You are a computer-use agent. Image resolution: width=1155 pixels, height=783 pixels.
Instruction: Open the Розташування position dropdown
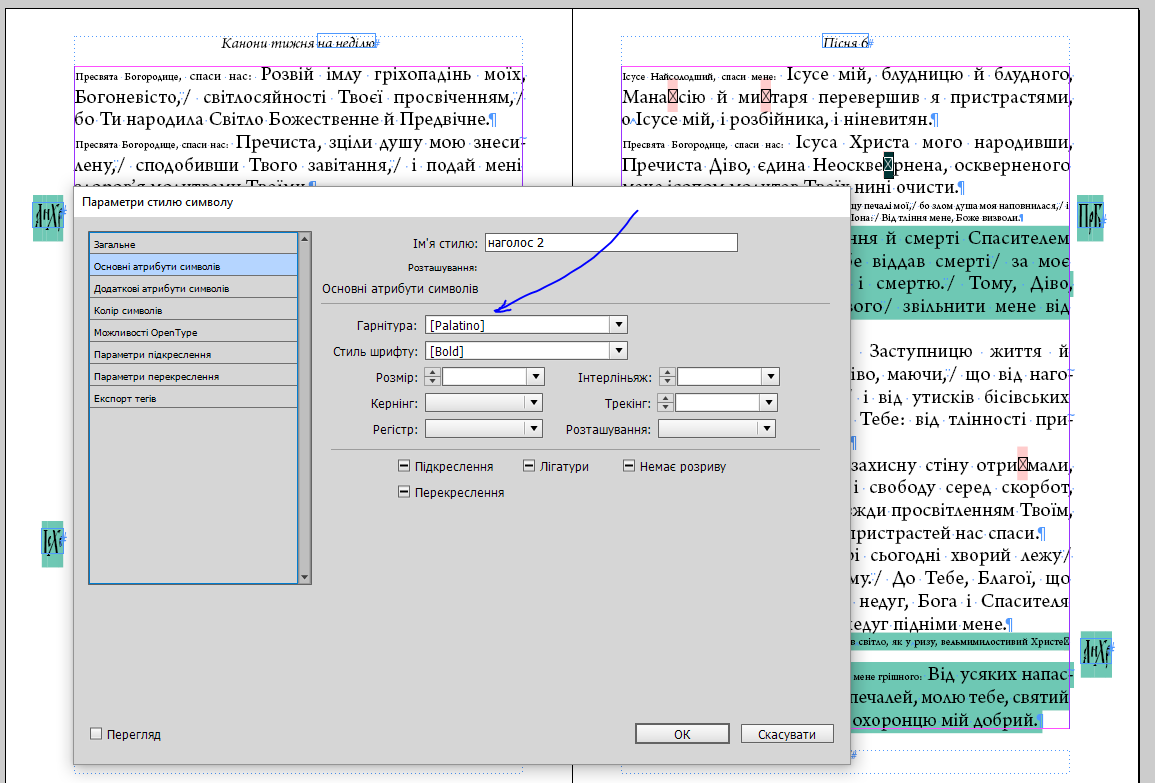(767, 428)
